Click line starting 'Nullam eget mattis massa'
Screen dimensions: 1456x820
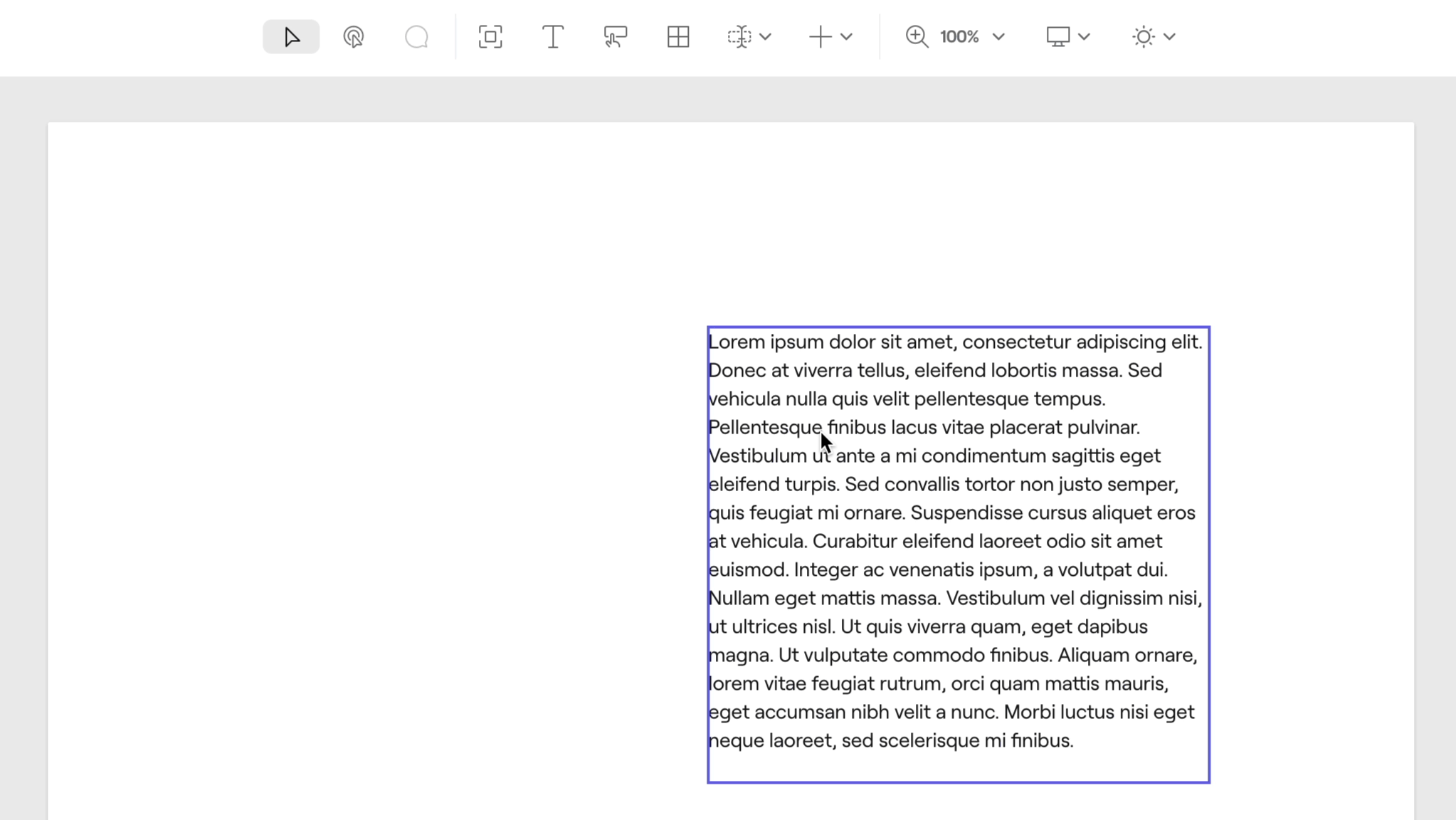pos(955,599)
